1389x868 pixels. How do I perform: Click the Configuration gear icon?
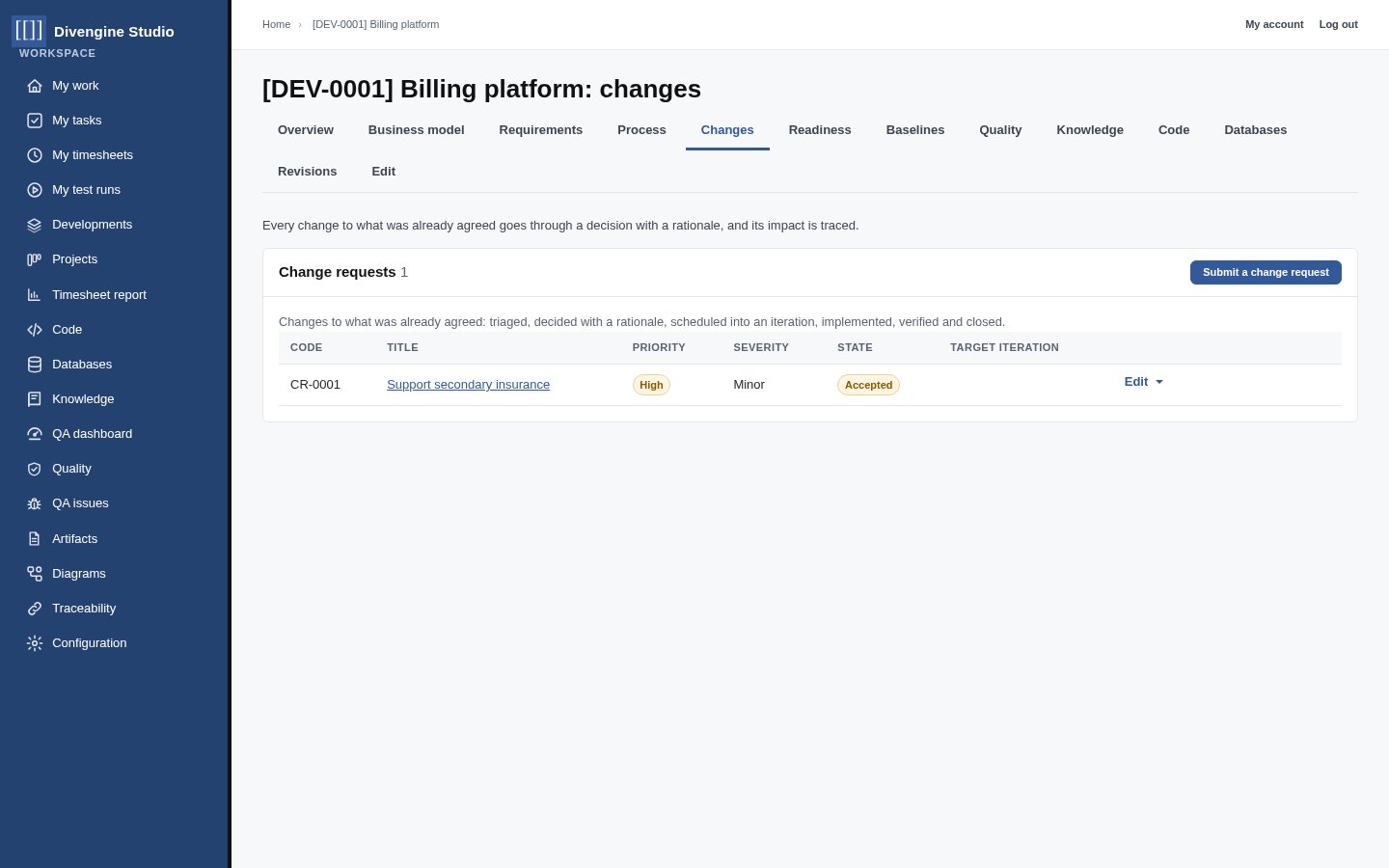point(35,643)
